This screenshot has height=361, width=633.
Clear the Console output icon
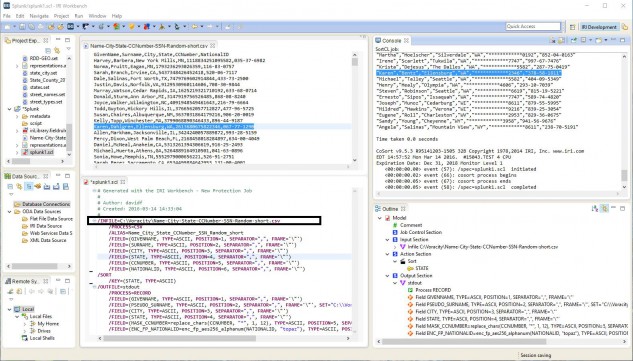pyautogui.click(x=552, y=40)
